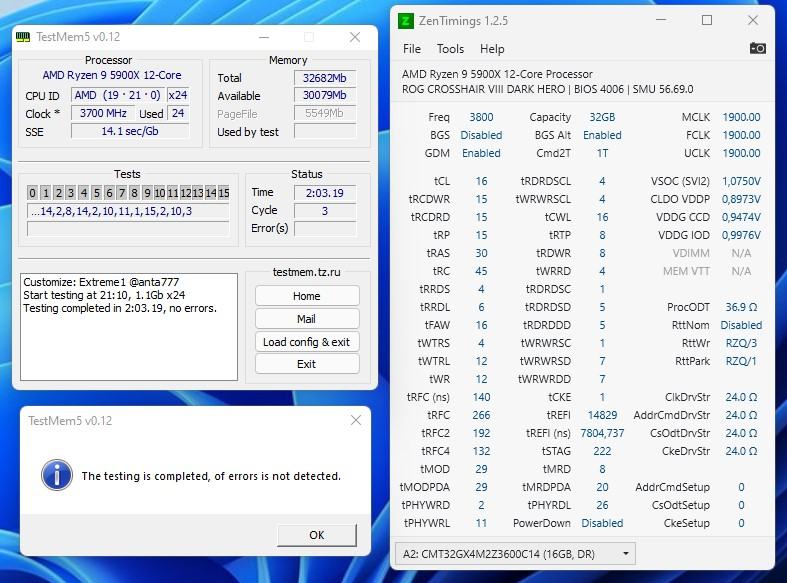Close the ZenTimings window
The height and width of the screenshot is (583, 787).
click(753, 20)
